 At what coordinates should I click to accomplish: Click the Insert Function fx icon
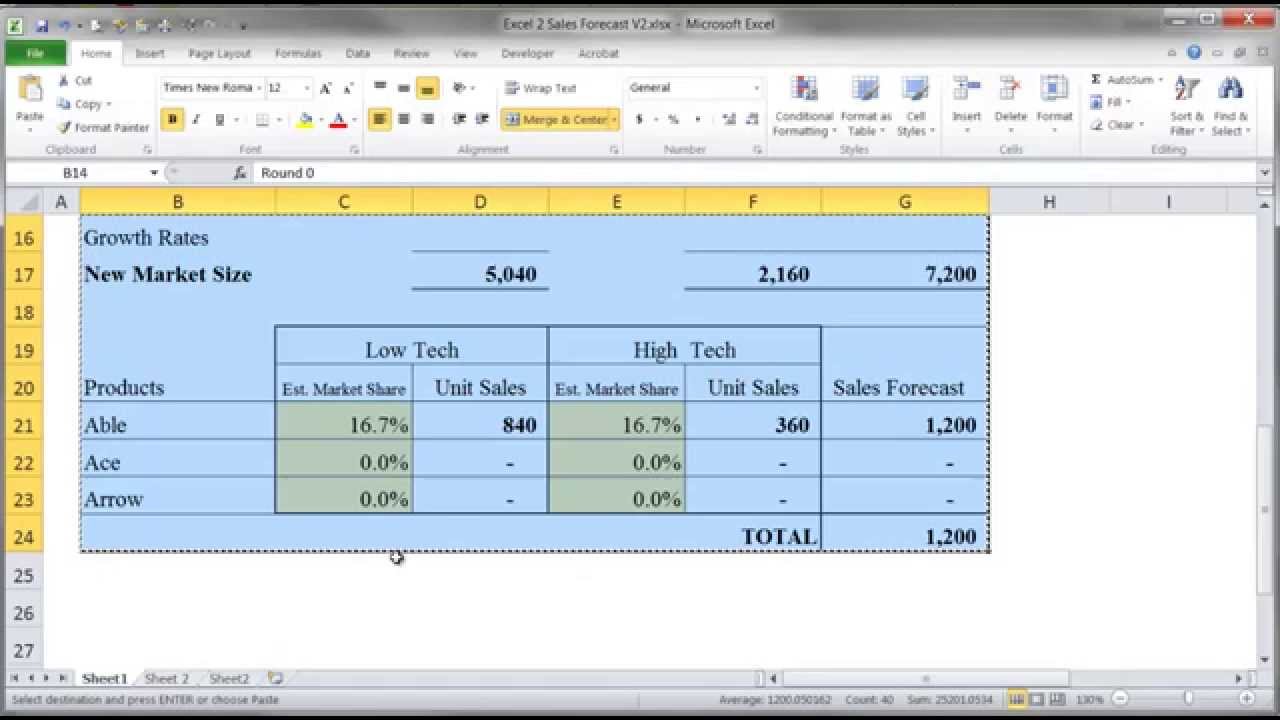coord(240,173)
